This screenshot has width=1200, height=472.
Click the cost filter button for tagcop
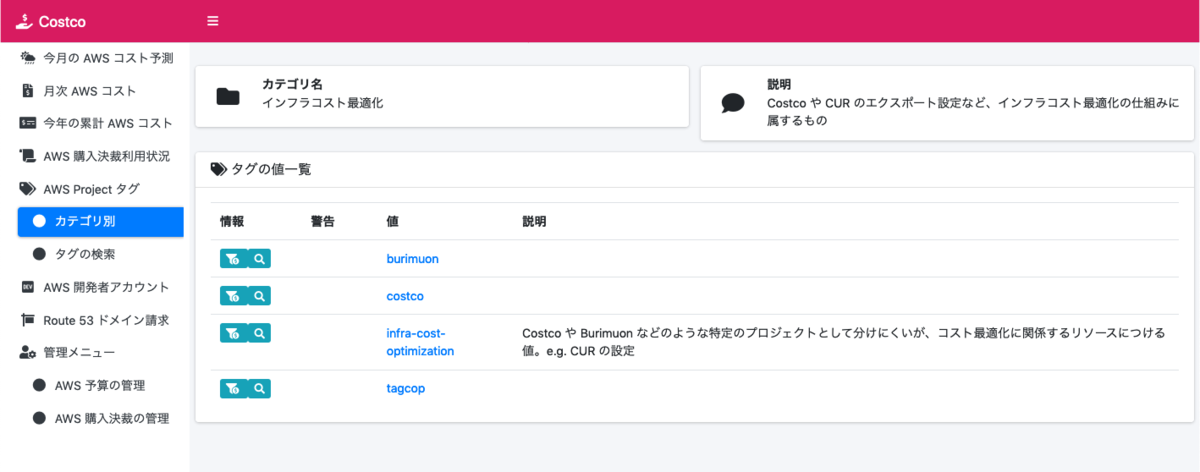(x=232, y=388)
